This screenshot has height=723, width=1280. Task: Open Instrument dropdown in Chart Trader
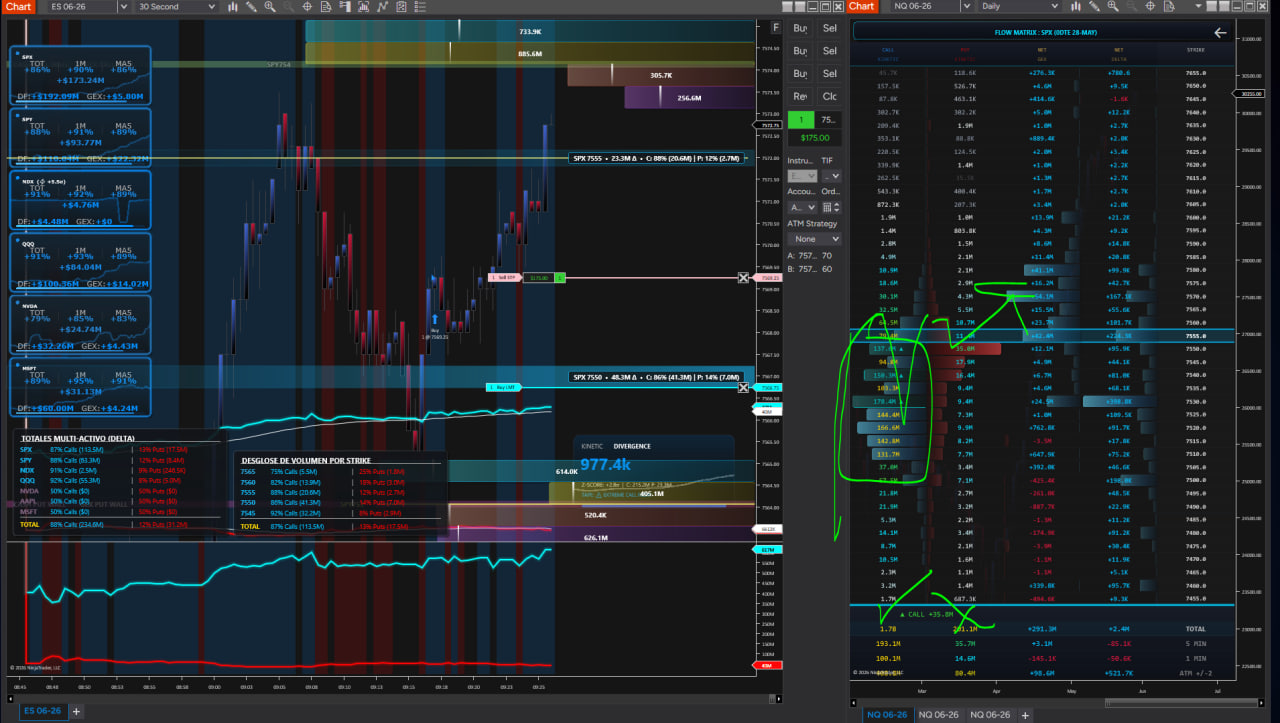(x=802, y=176)
